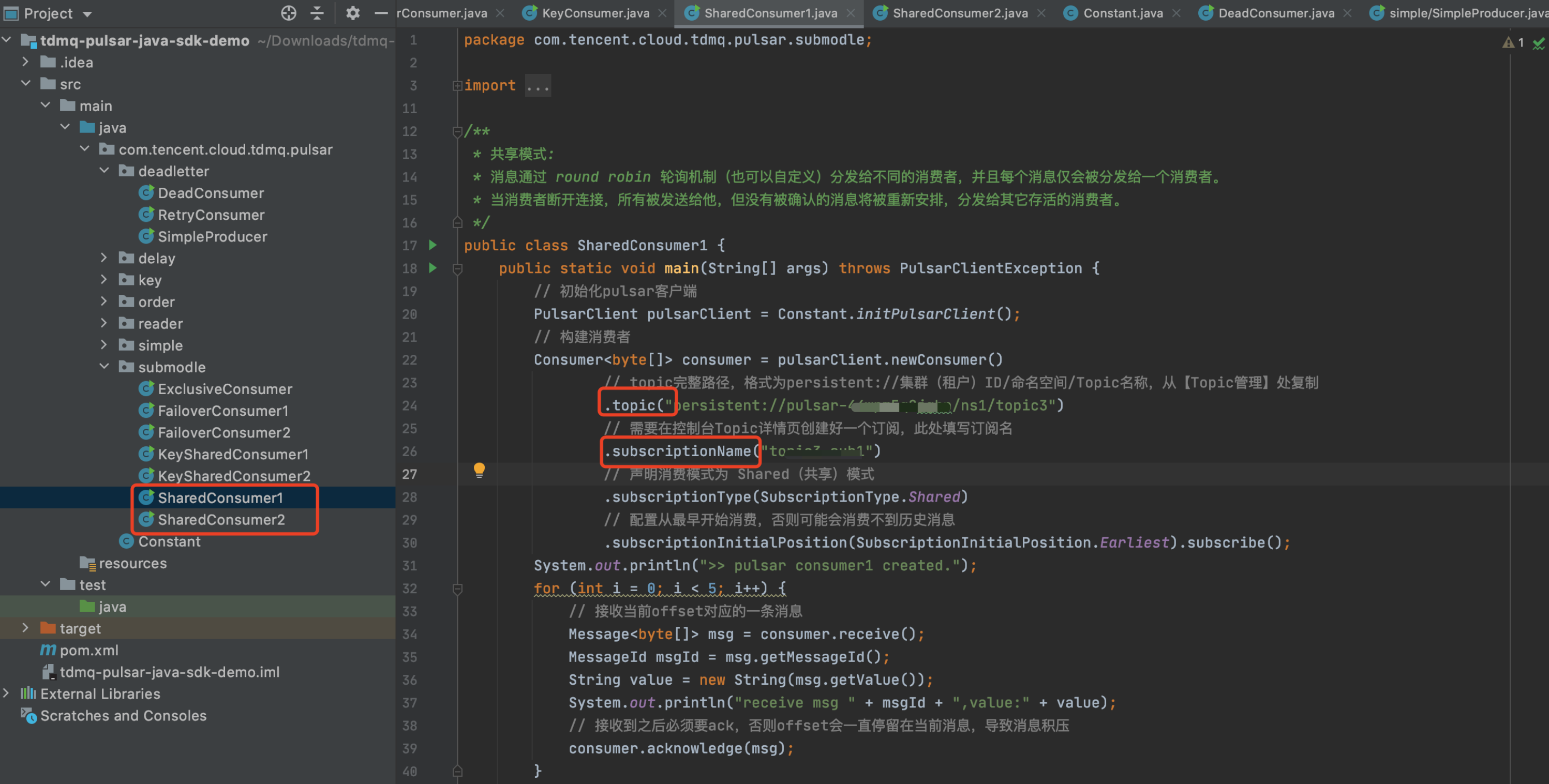Viewport: 1549px width, 784px height.
Task: Open the Project view dropdown
Action: tap(87, 14)
